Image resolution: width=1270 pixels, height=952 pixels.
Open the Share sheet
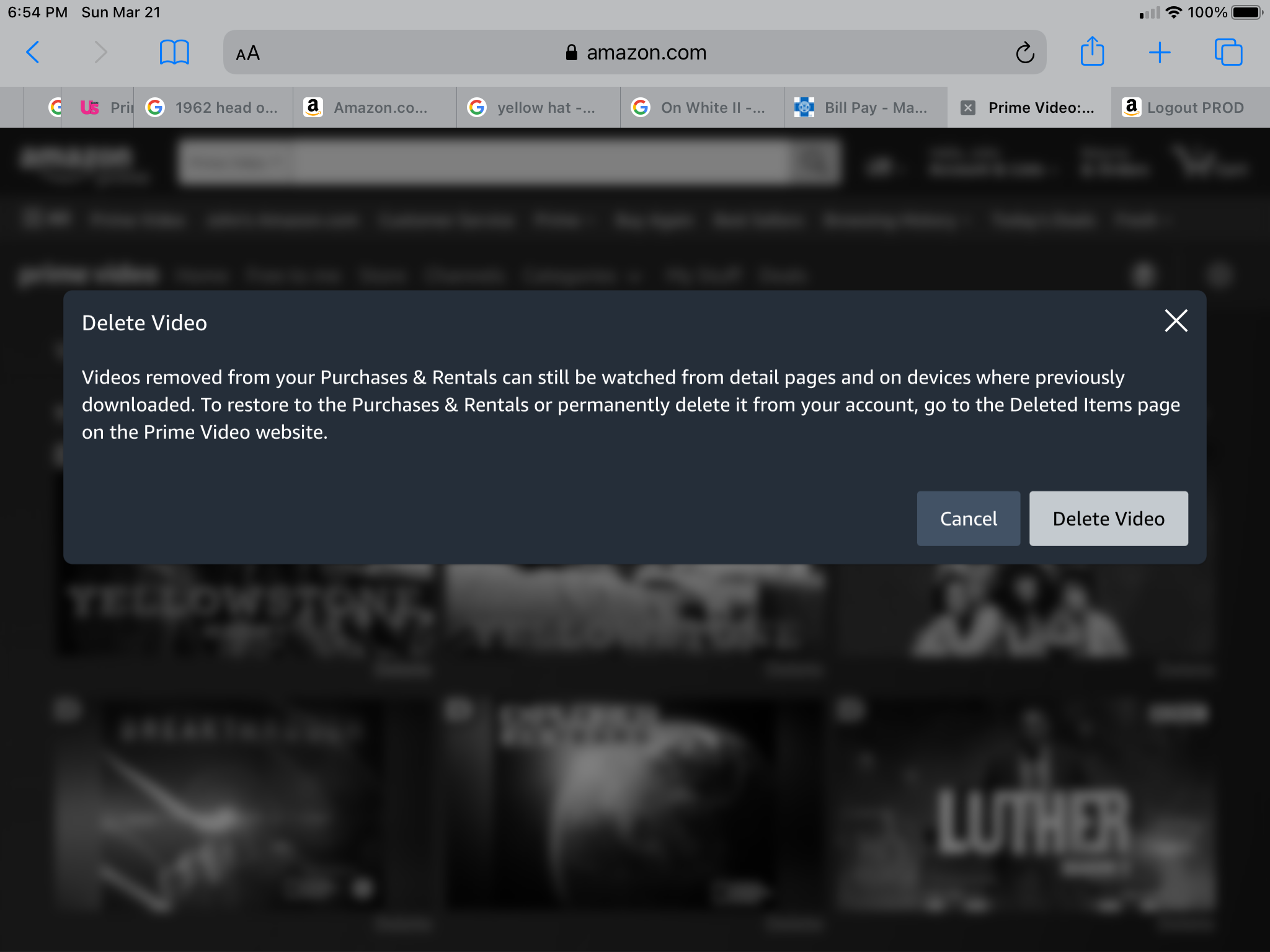point(1093,53)
